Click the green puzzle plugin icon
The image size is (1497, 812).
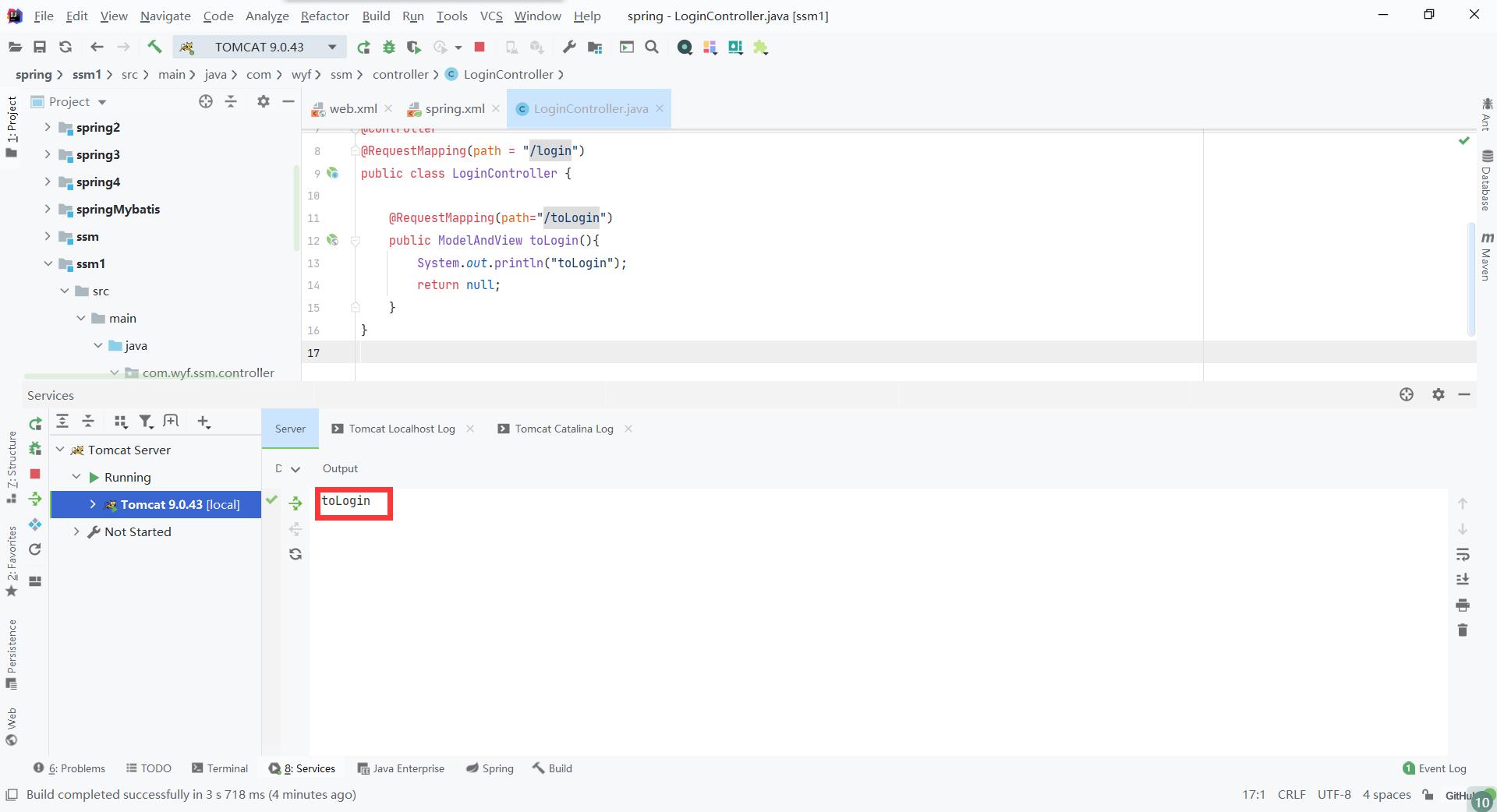(x=760, y=48)
